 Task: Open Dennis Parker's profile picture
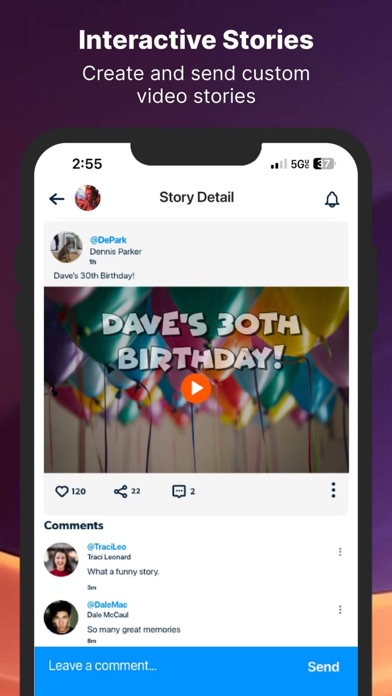click(67, 247)
